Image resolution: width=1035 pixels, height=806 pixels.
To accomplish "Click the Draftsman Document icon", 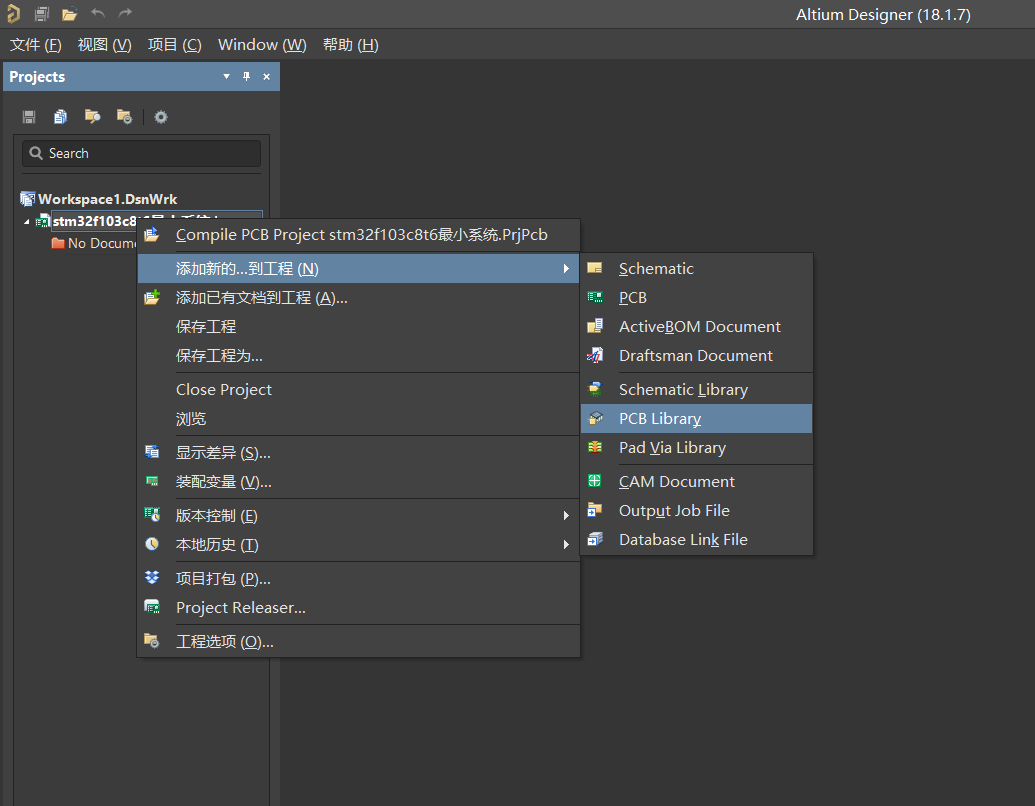I will pos(595,355).
